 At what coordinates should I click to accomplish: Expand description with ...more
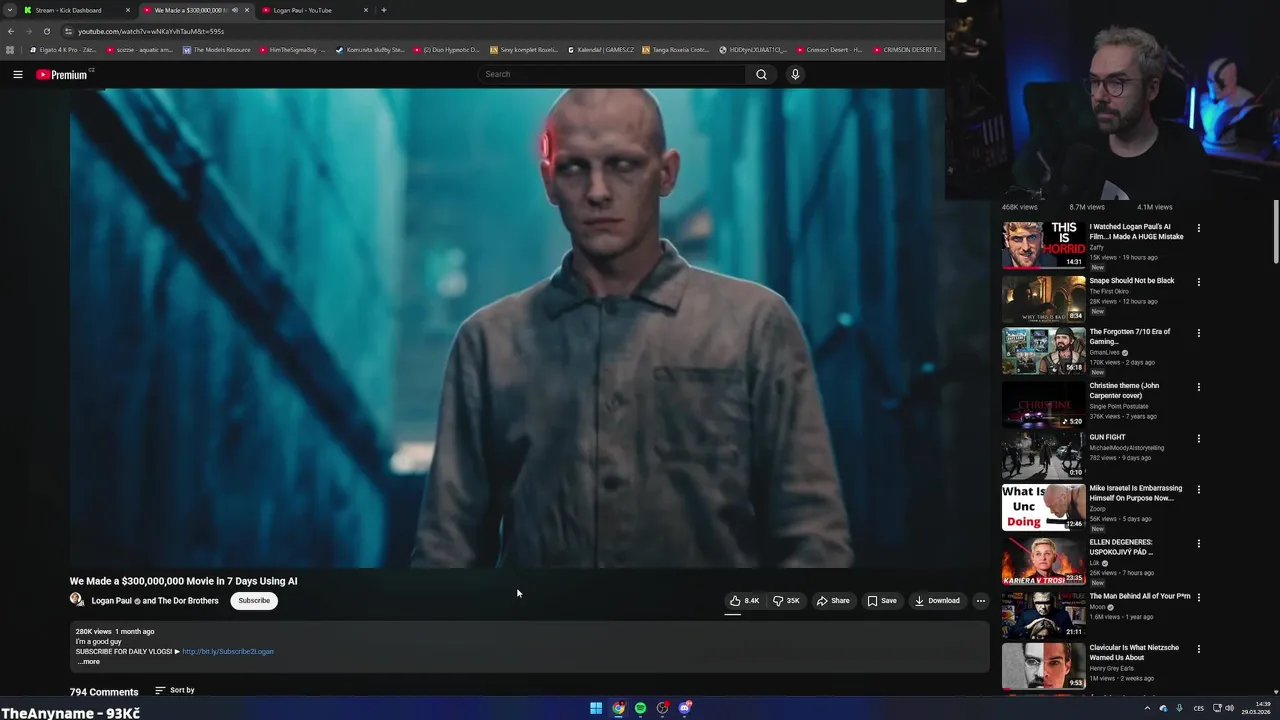point(89,662)
